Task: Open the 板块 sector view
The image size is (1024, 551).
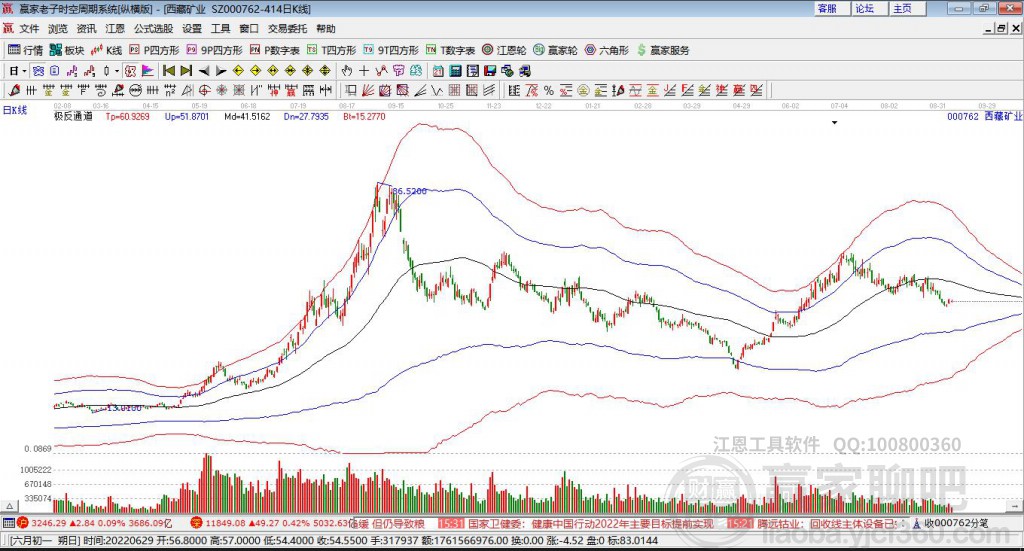Action: point(67,50)
